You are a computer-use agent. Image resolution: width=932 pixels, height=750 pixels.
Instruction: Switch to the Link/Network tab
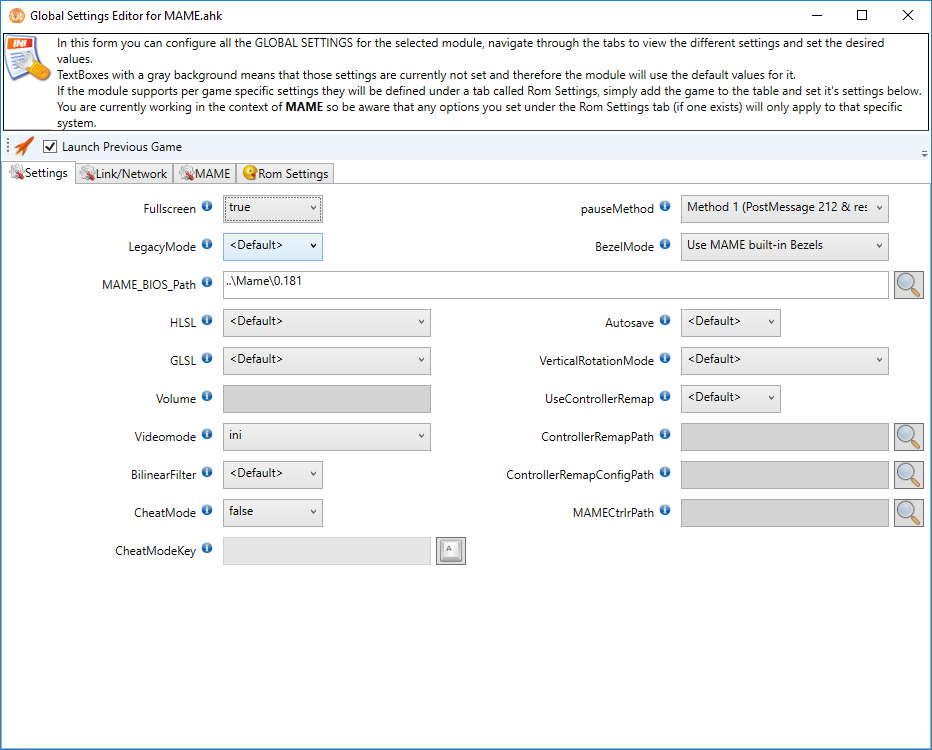[x=124, y=174]
